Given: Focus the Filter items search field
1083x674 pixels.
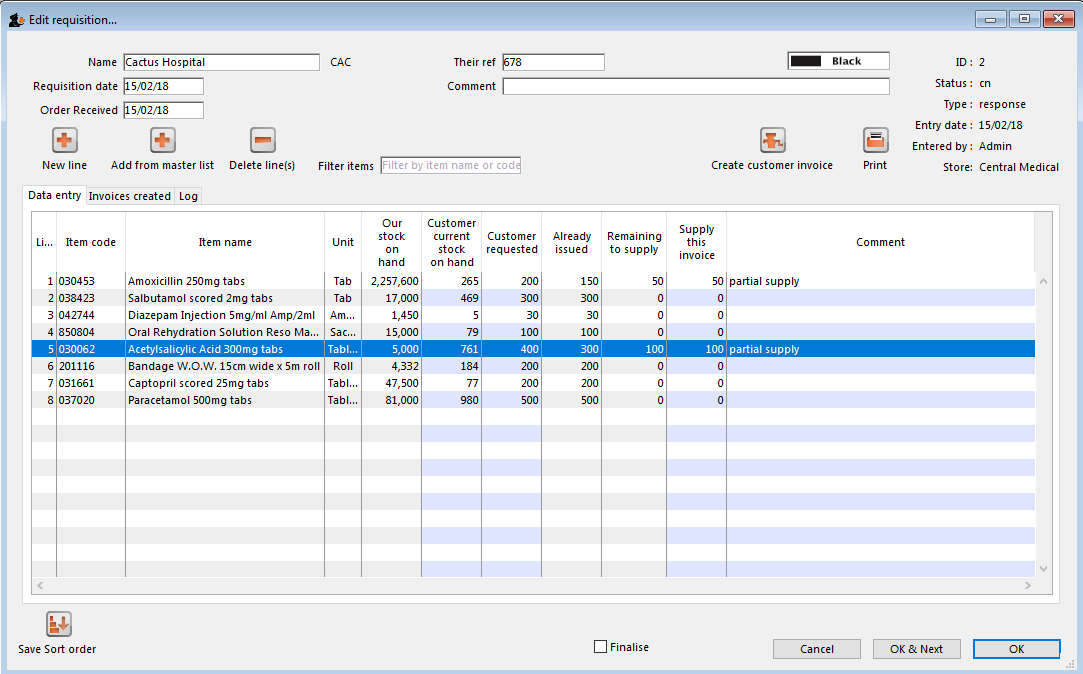Looking at the screenshot, I should click(x=451, y=165).
